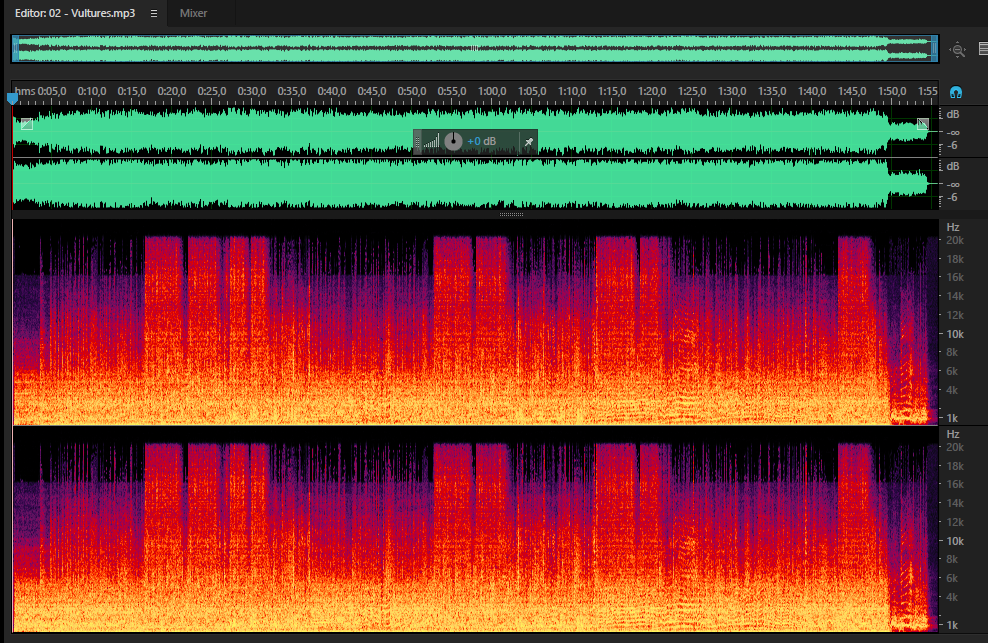
Task: Click the 10k label on upper spectrogram scale
Action: click(955, 334)
